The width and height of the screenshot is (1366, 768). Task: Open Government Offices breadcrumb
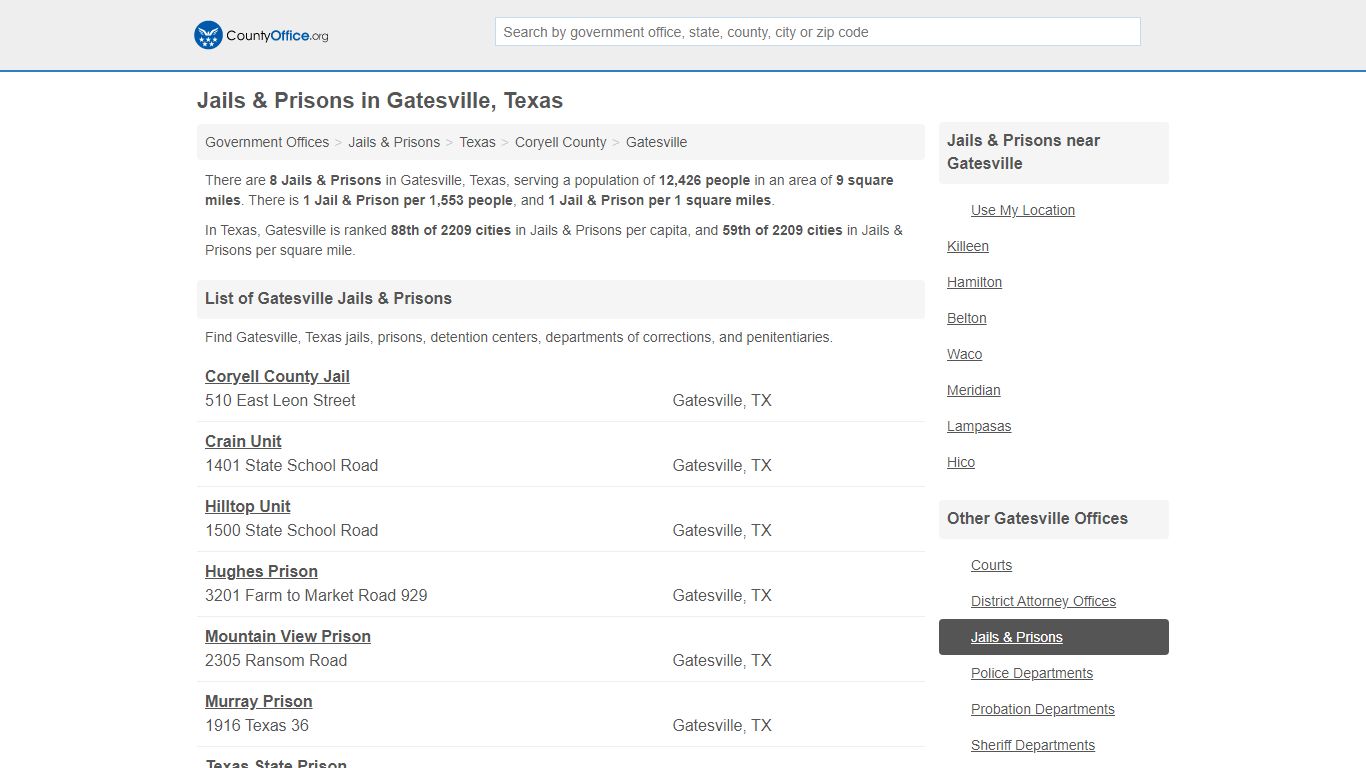(x=267, y=142)
